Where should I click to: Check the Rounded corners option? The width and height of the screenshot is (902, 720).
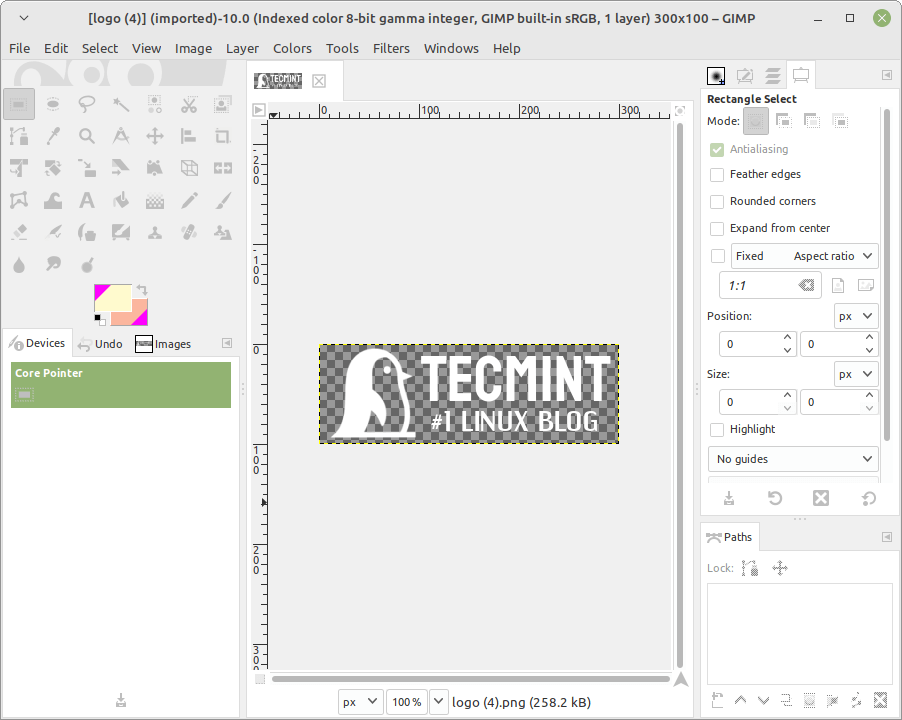[x=716, y=201]
